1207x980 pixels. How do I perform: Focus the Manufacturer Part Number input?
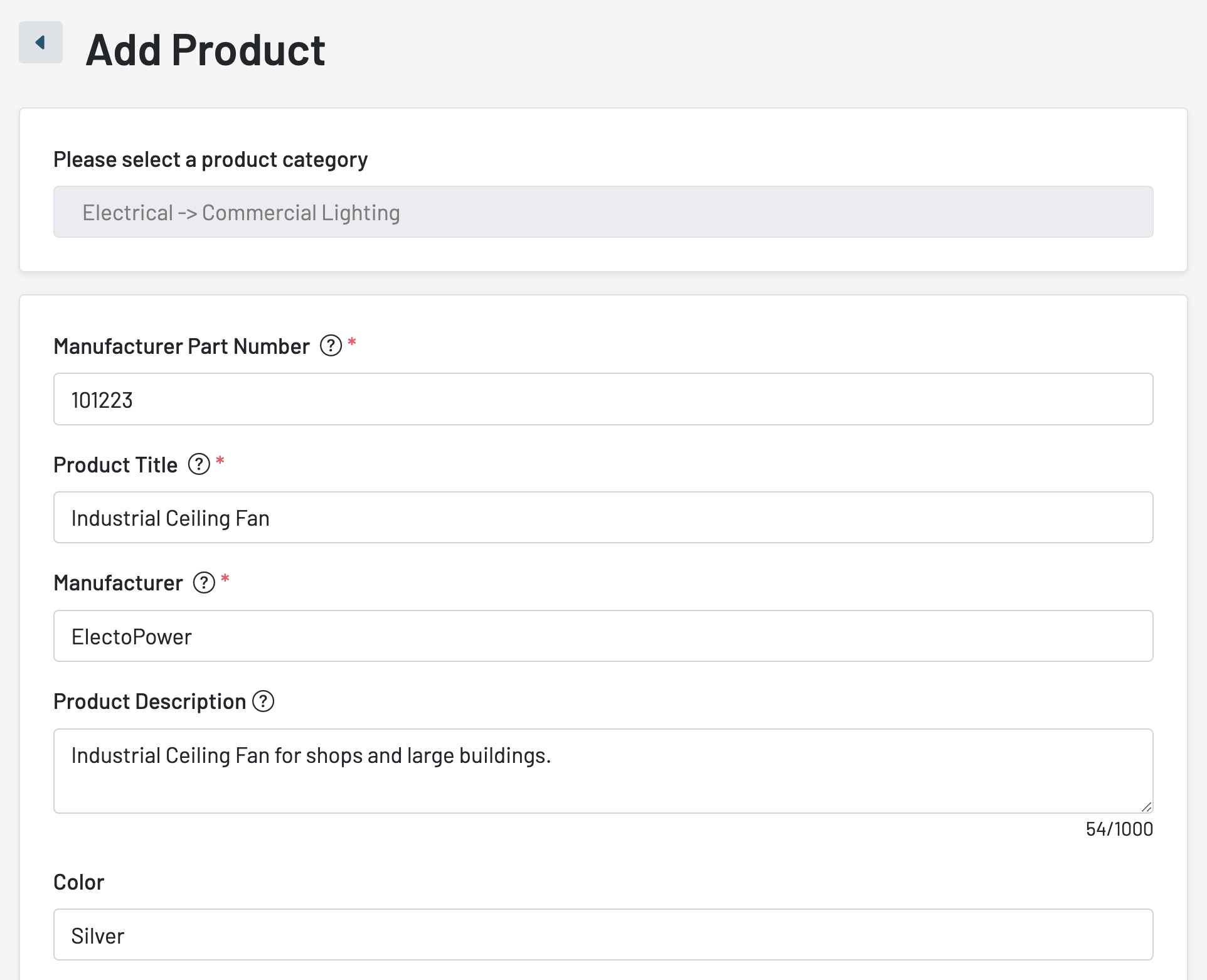tap(603, 400)
